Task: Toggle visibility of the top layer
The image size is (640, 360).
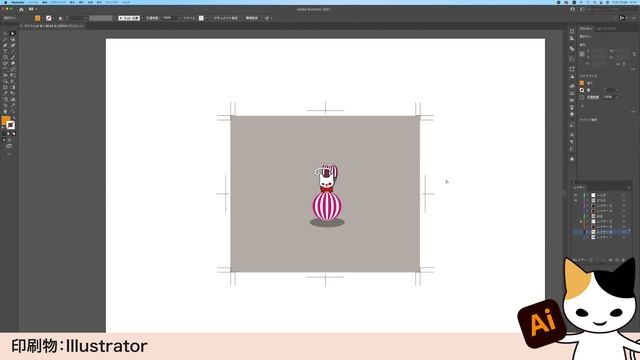Action: (x=576, y=195)
